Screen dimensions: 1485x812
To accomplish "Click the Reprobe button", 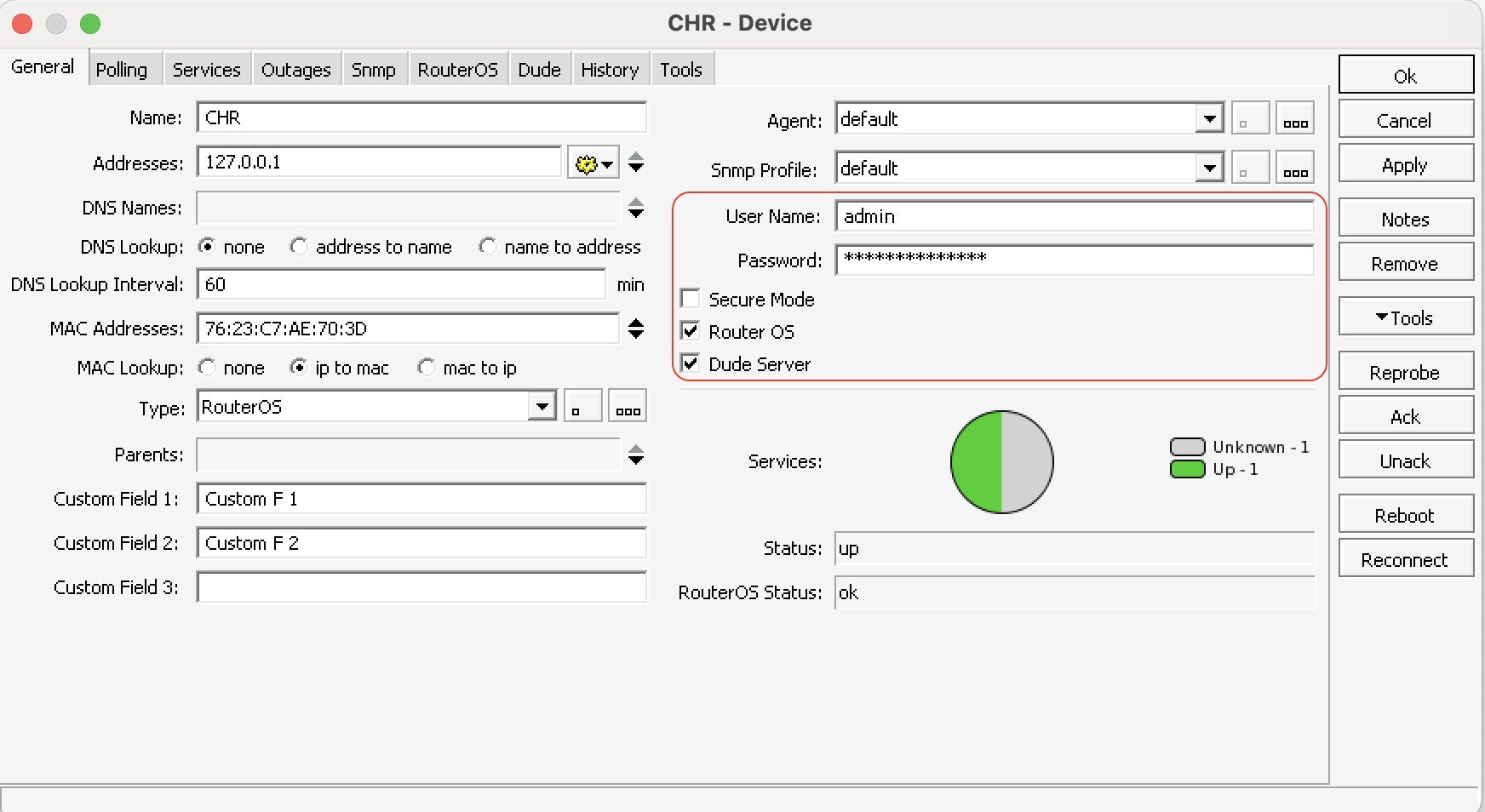I will coord(1405,371).
